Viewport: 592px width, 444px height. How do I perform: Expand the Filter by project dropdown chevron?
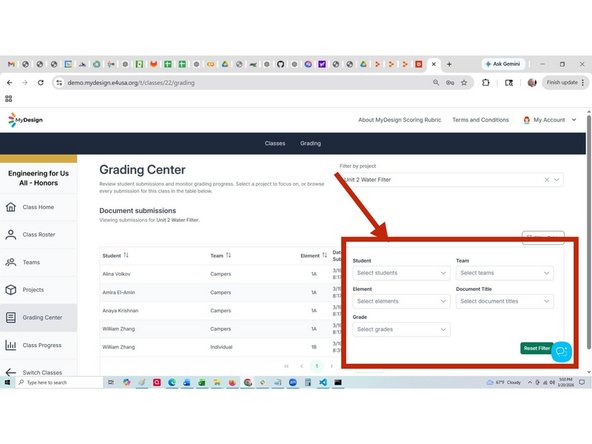click(x=557, y=180)
